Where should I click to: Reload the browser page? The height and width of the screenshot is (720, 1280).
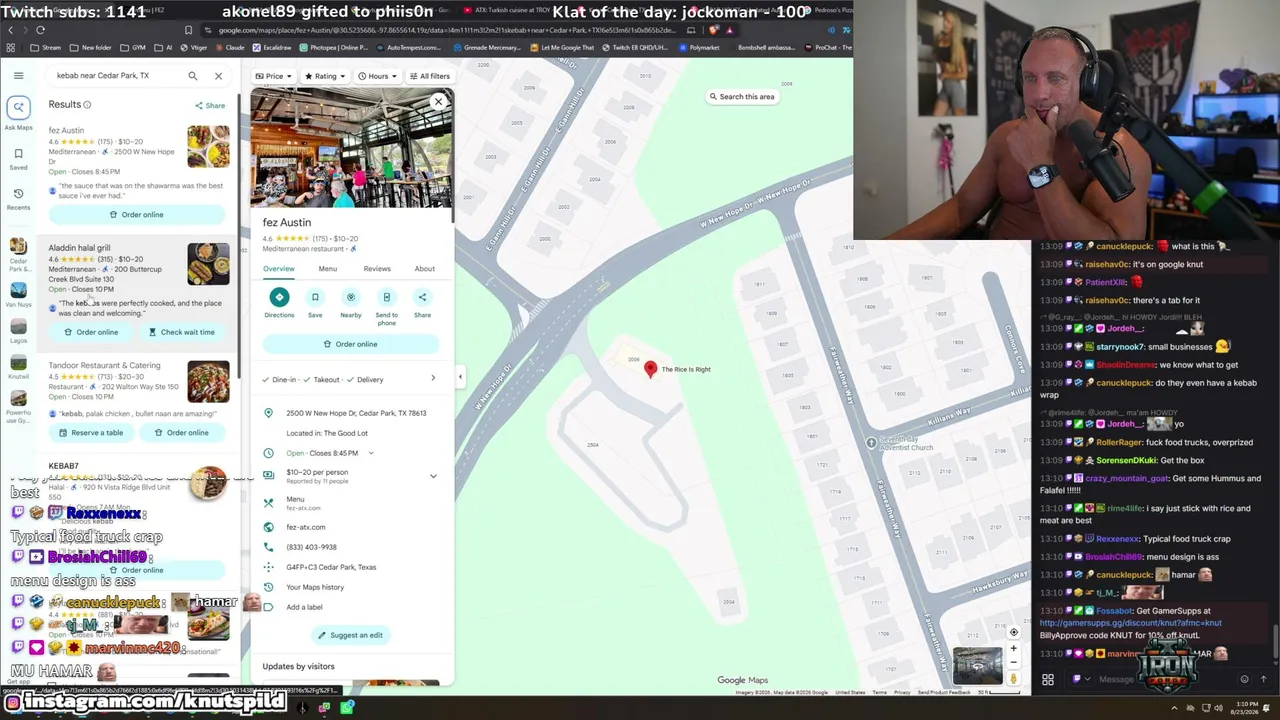click(x=41, y=30)
